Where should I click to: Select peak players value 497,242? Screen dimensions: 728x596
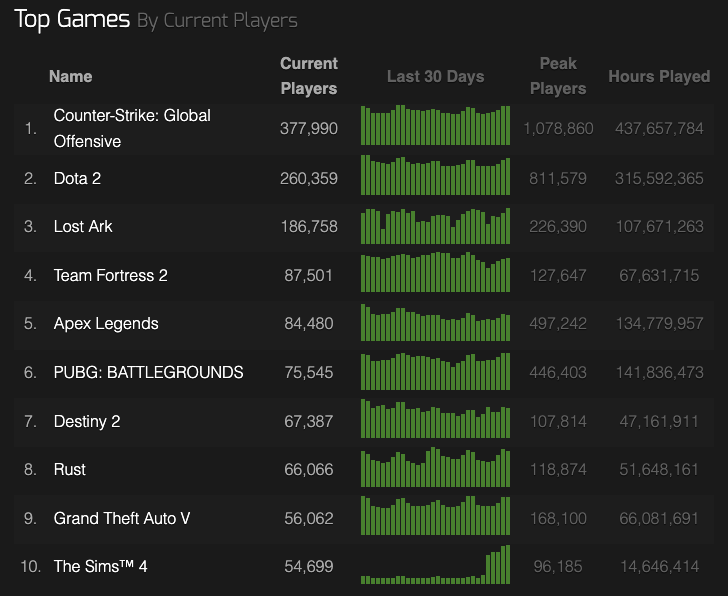558,324
